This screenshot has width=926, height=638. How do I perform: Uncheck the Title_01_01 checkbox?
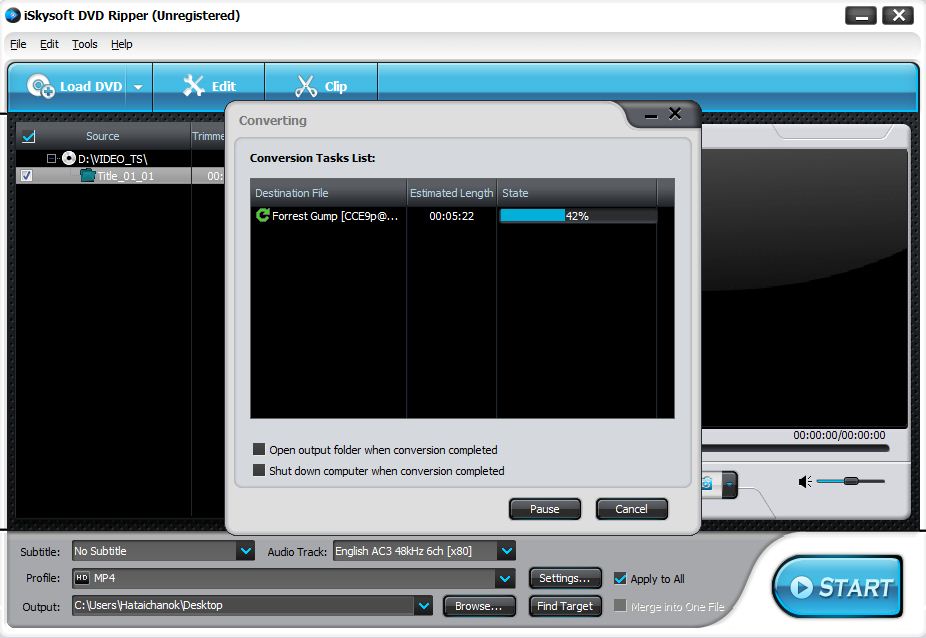(x=27, y=175)
